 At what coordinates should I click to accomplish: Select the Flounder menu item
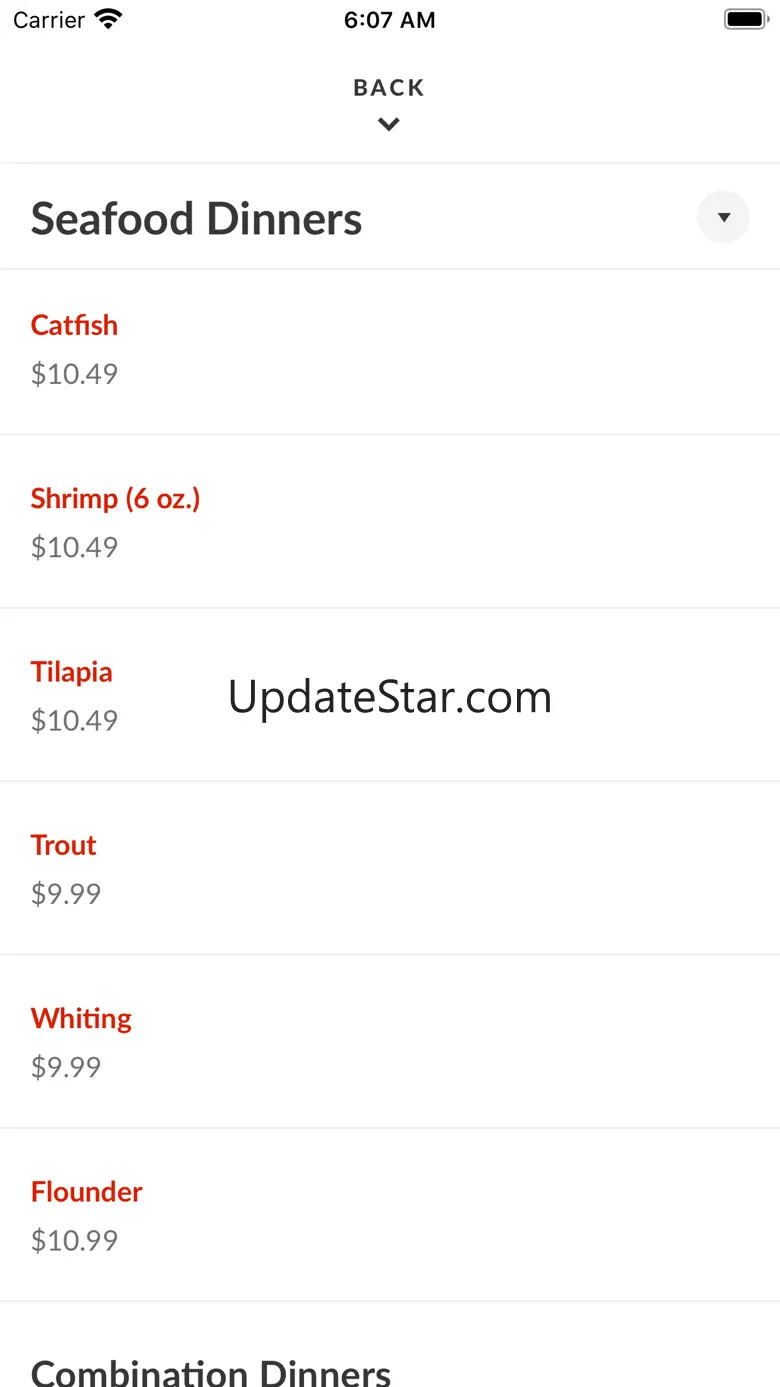(86, 1192)
